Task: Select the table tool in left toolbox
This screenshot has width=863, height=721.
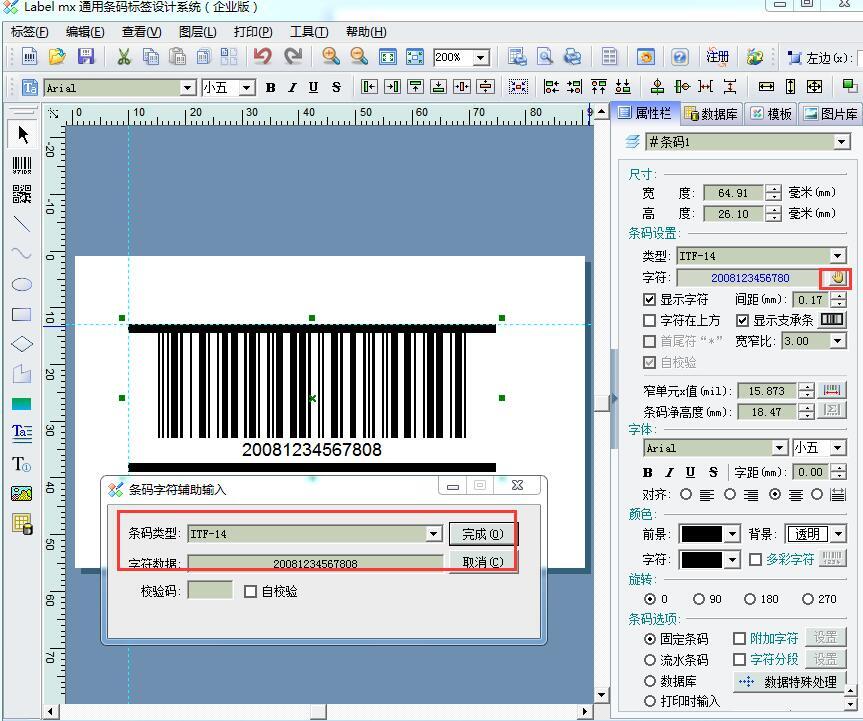Action: point(22,523)
